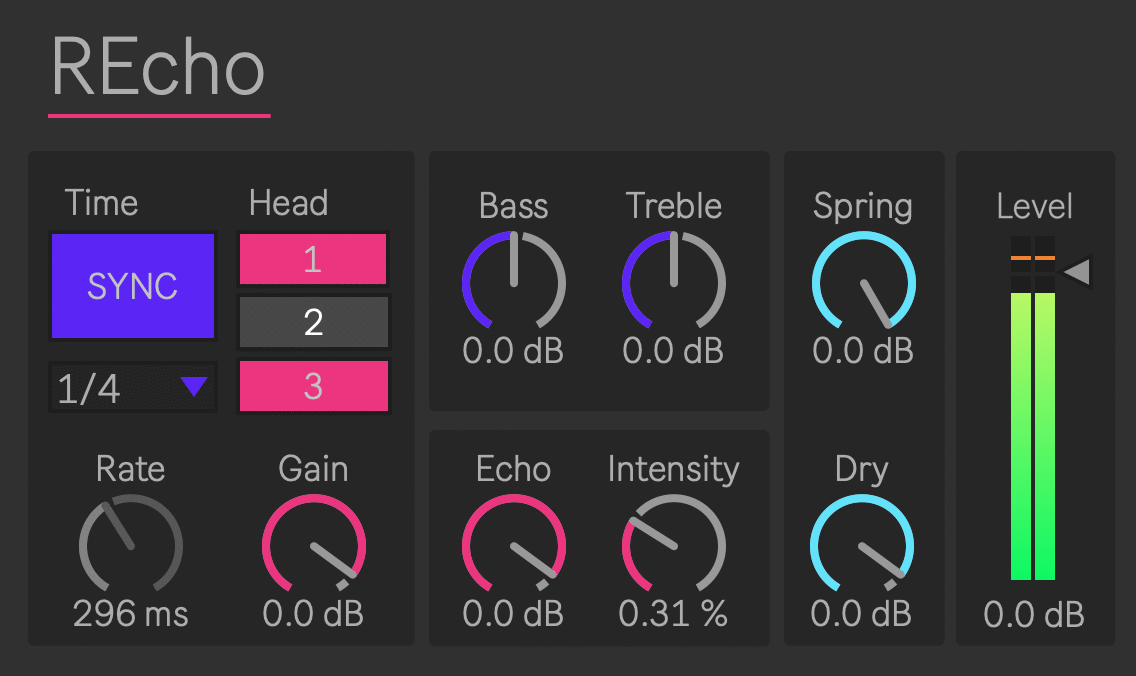Click the Intensity label text
Viewport: 1136px width, 676px height.
pyautogui.click(x=674, y=469)
